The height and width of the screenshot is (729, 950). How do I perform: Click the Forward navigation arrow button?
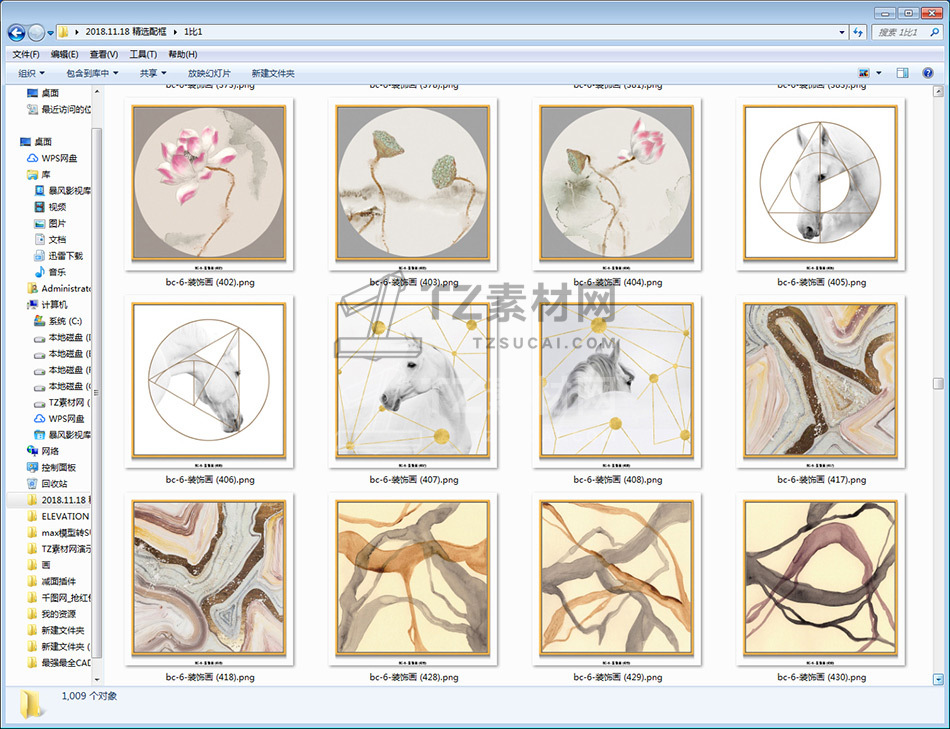(x=36, y=33)
